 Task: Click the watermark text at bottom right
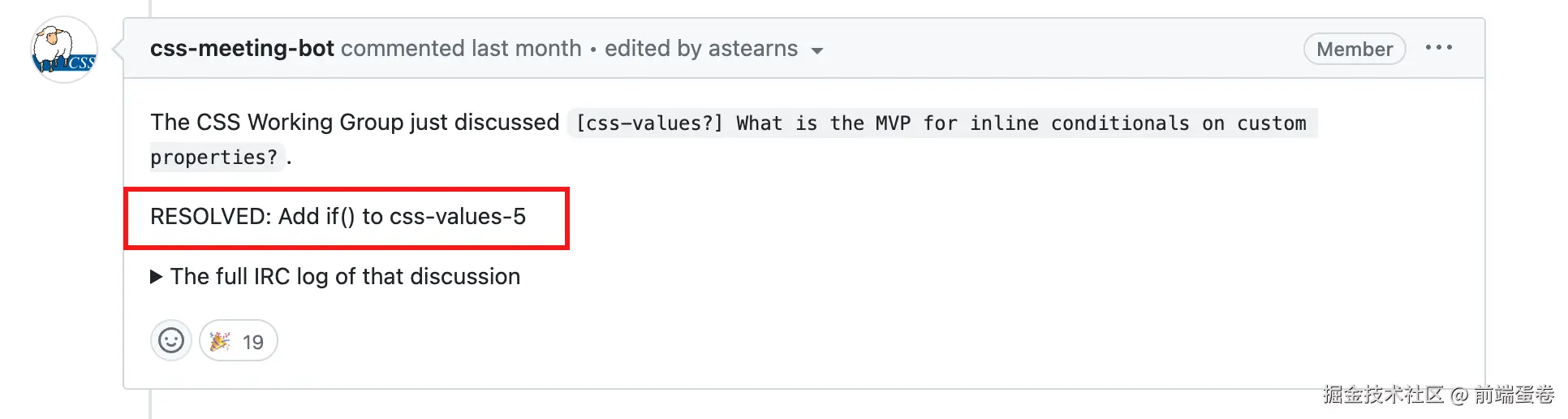pos(1437,395)
